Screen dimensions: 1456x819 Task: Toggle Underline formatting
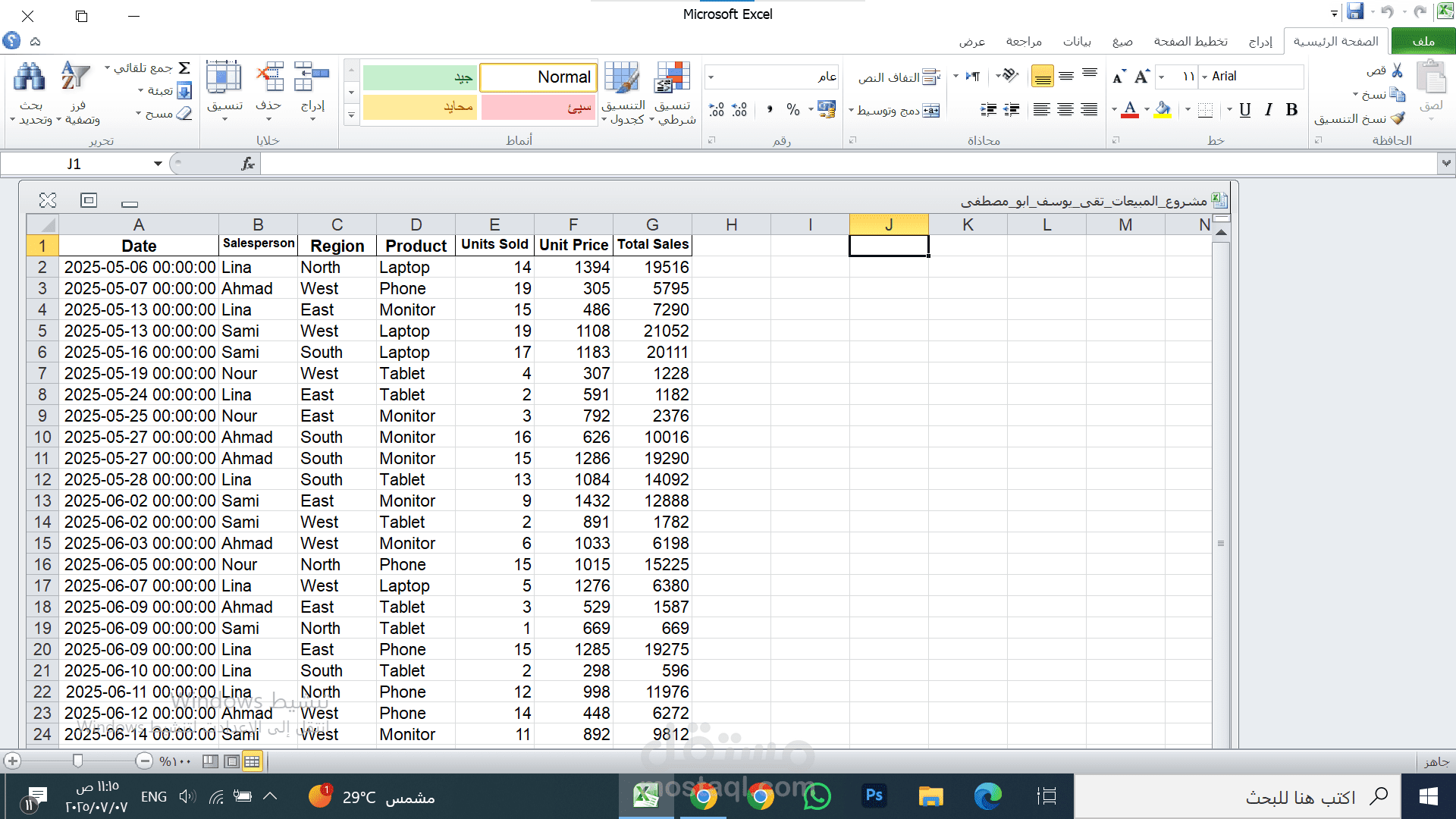point(1244,109)
